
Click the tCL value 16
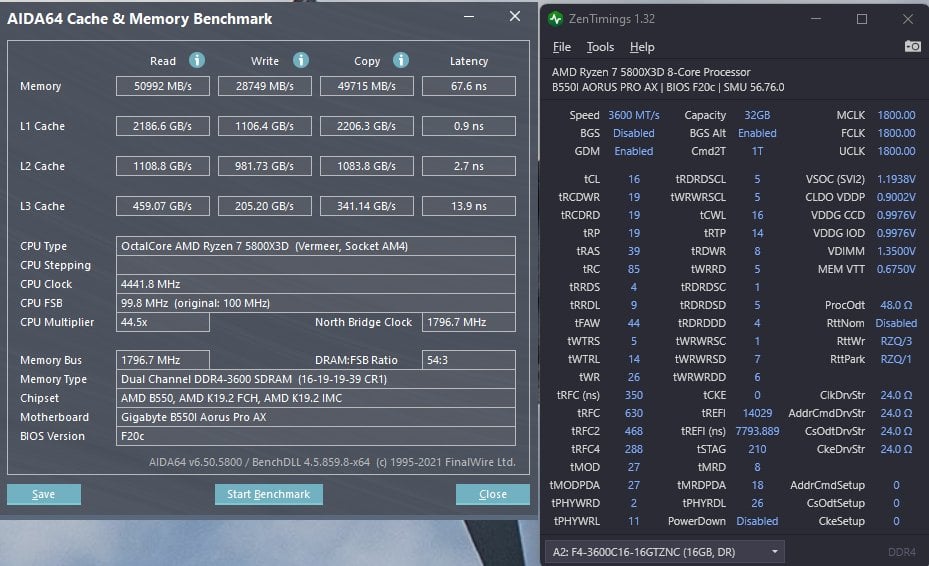pyautogui.click(x=634, y=179)
